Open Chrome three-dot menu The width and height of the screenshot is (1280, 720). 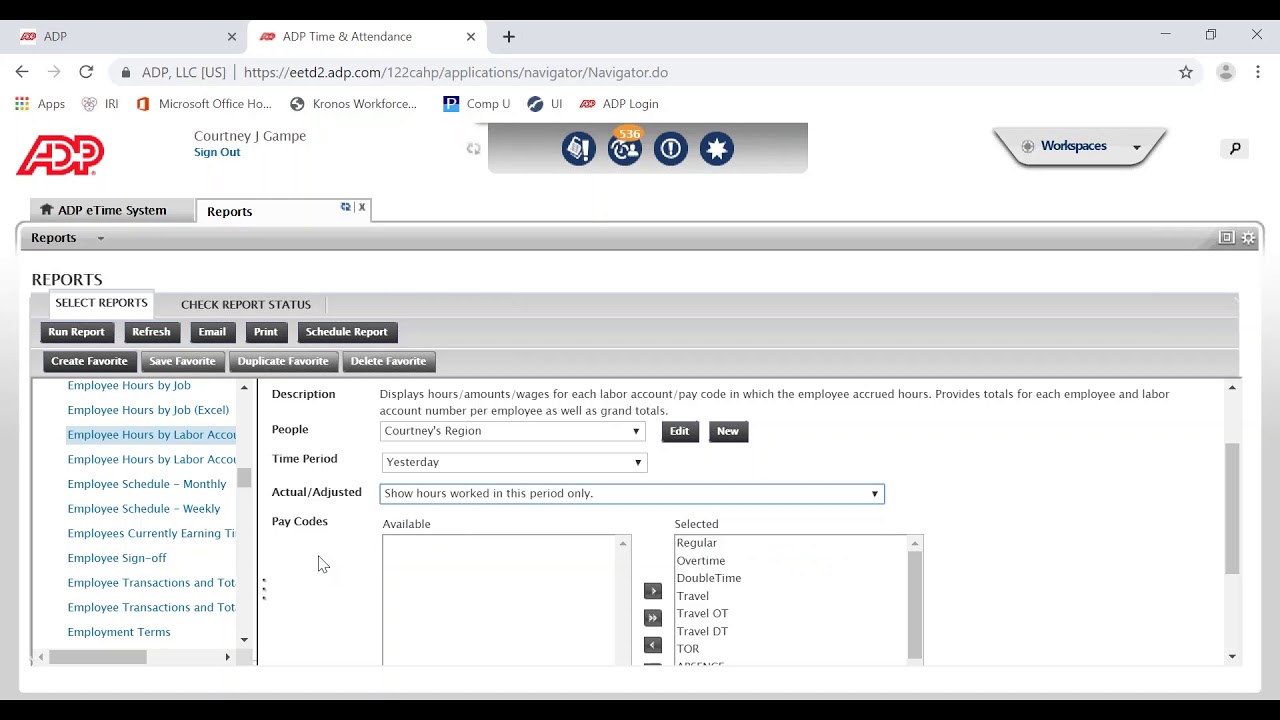[1258, 72]
